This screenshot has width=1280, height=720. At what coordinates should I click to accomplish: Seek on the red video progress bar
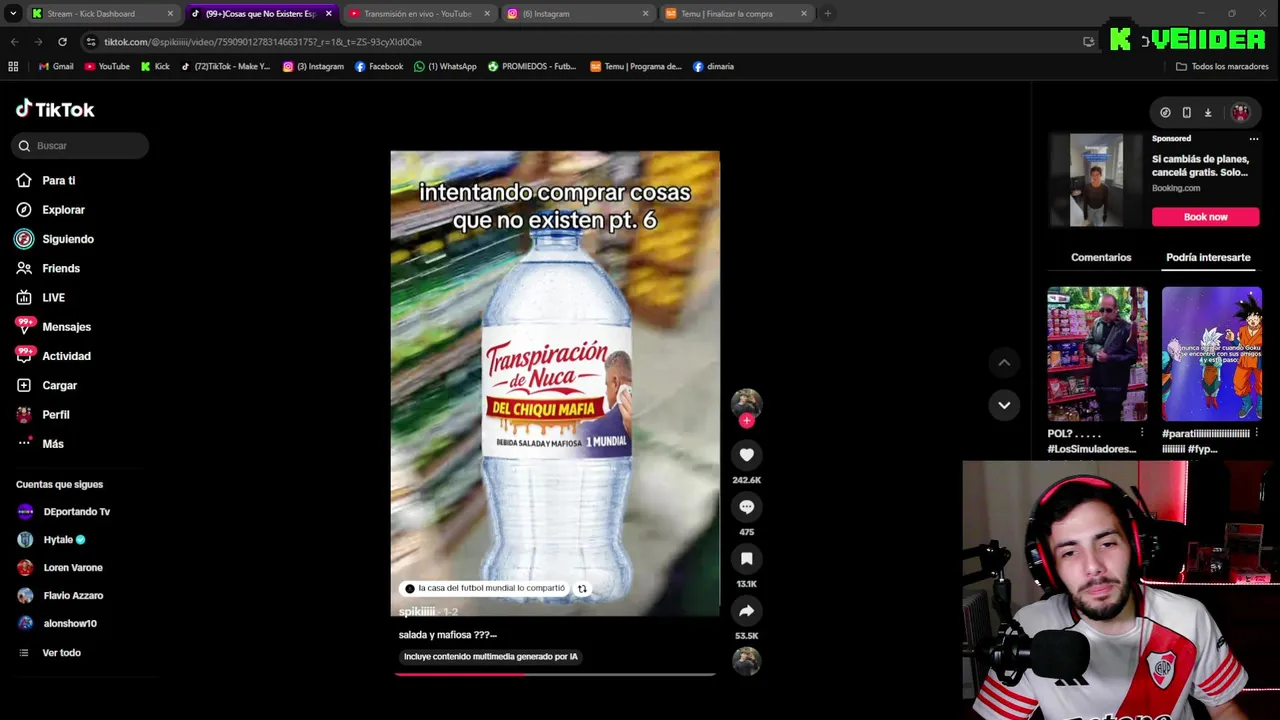(555, 674)
